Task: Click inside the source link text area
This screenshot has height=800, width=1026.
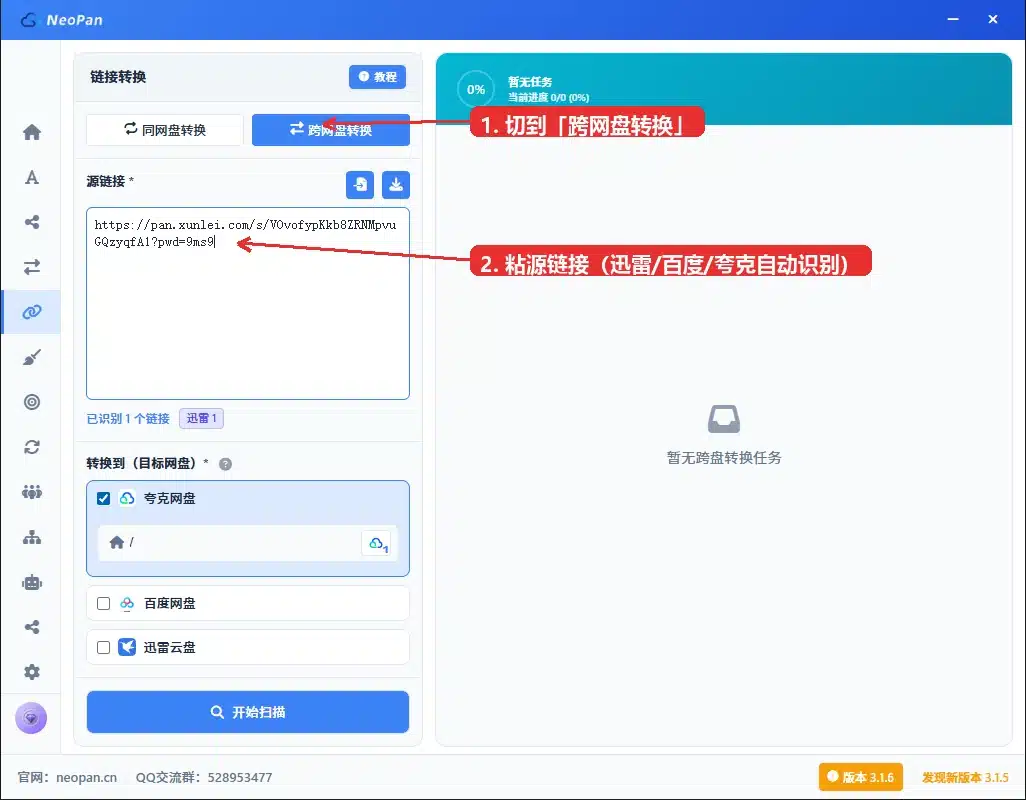Action: click(x=248, y=304)
